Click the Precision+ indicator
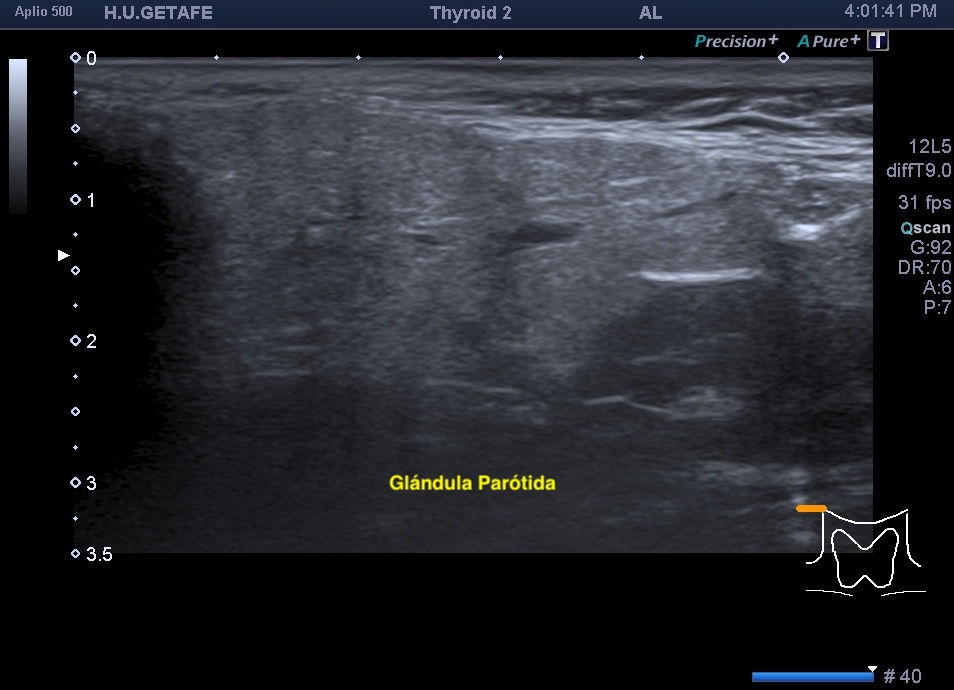Image resolution: width=954 pixels, height=690 pixels. [736, 41]
